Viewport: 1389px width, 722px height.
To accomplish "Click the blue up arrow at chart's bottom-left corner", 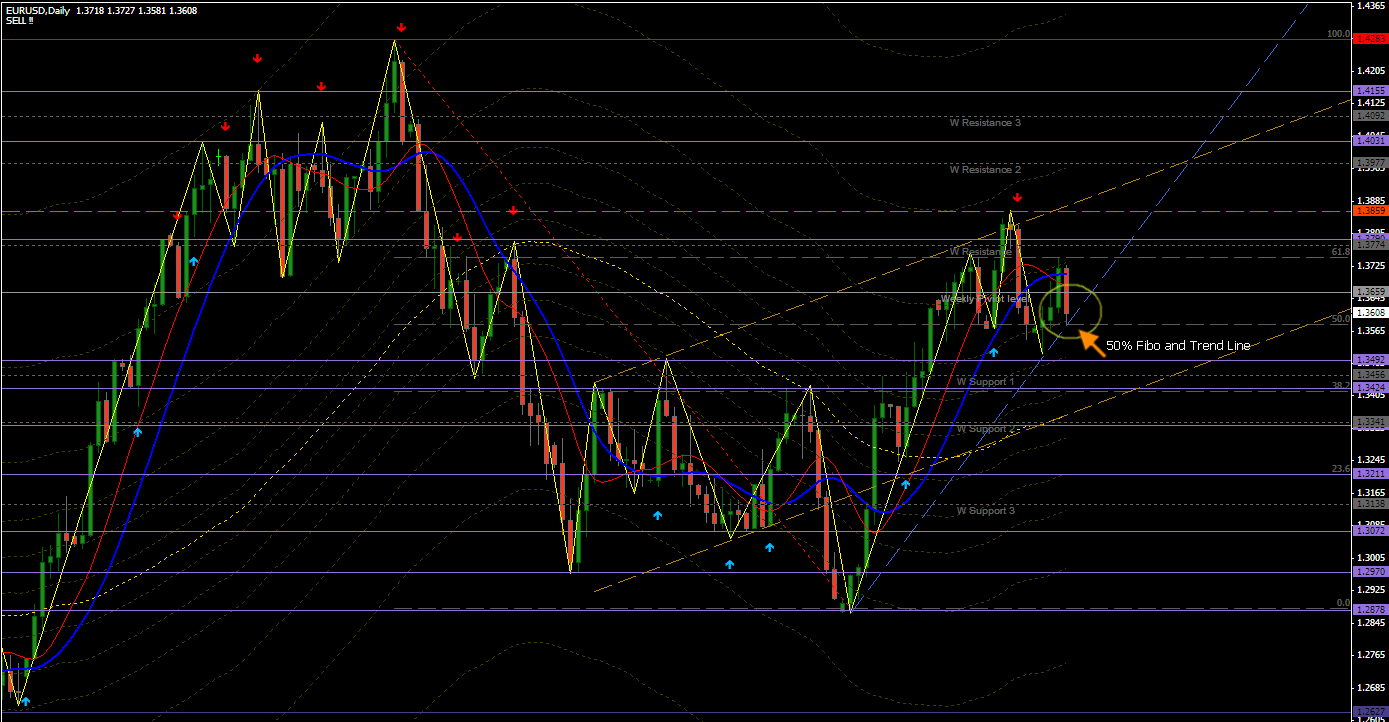I will [x=26, y=702].
